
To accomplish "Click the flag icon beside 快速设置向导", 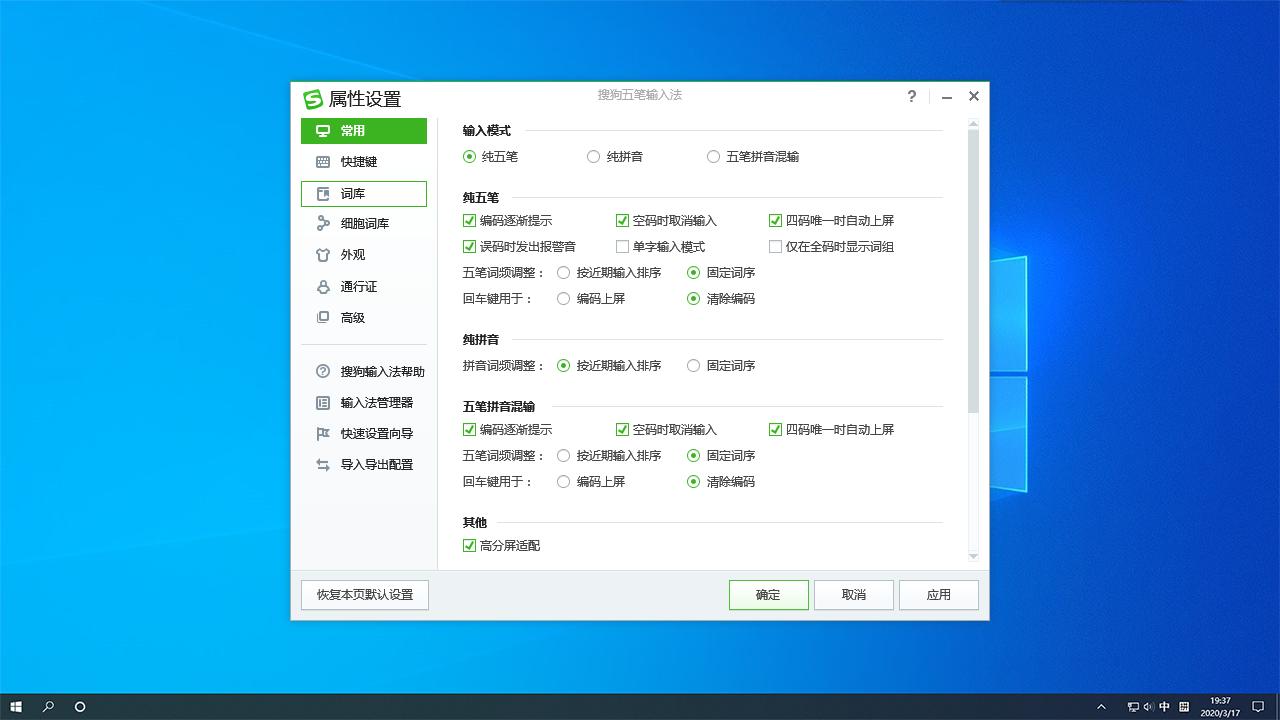I will [x=323, y=434].
